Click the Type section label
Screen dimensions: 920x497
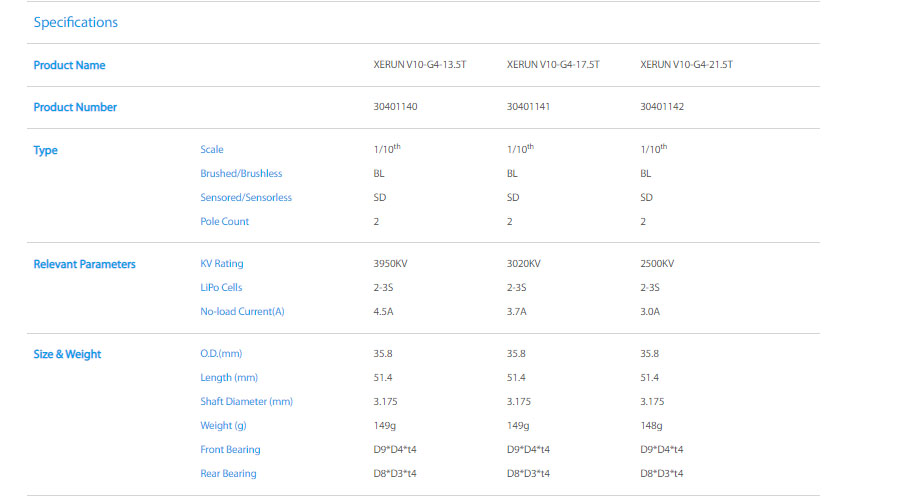[x=45, y=151]
